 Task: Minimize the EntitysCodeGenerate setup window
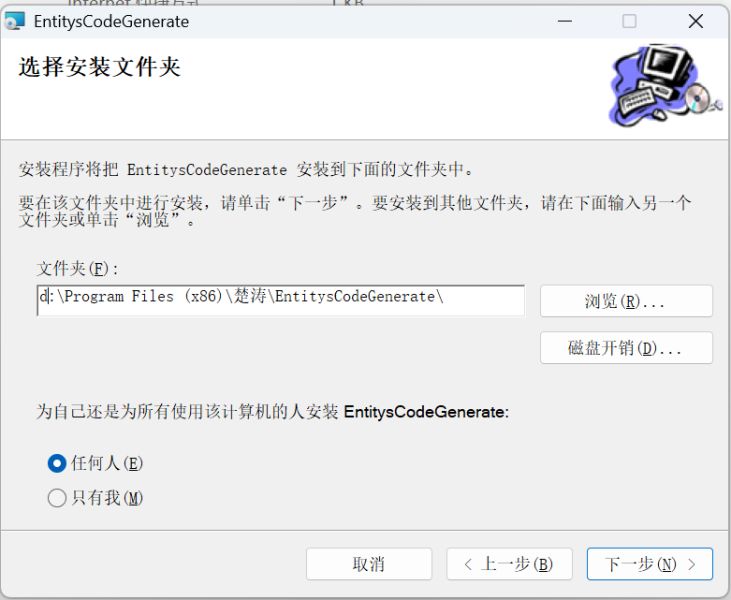(565, 21)
